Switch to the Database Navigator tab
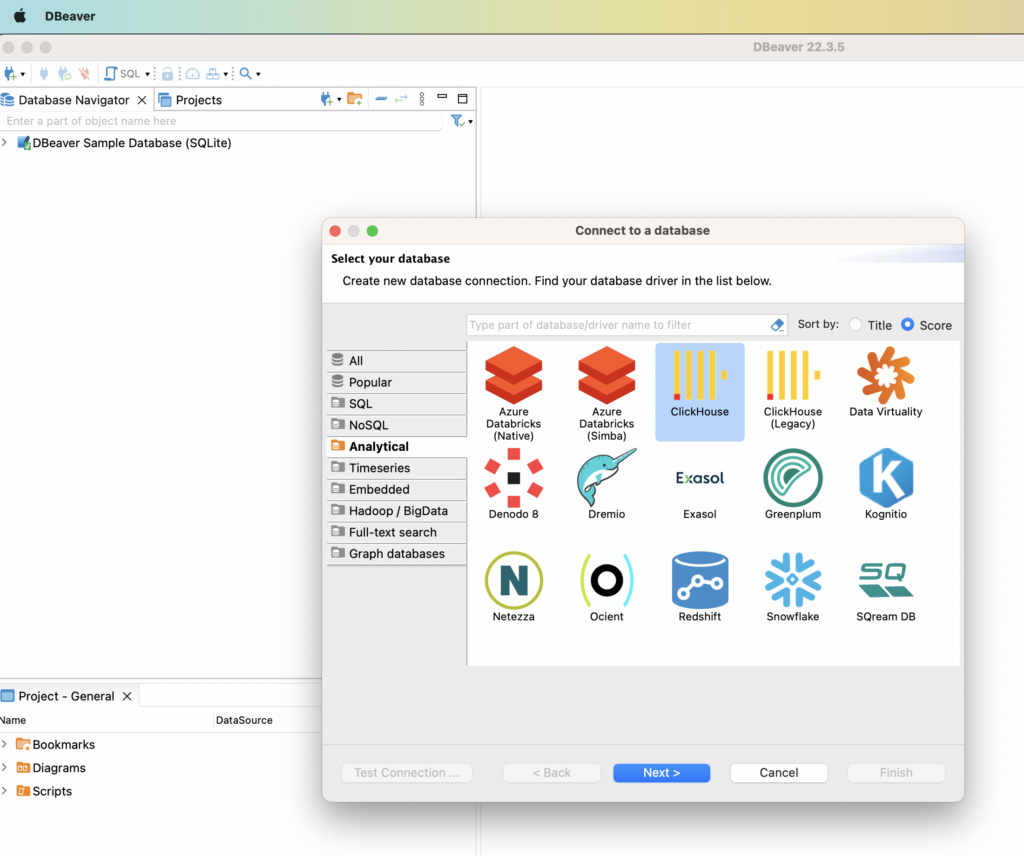 pos(73,100)
